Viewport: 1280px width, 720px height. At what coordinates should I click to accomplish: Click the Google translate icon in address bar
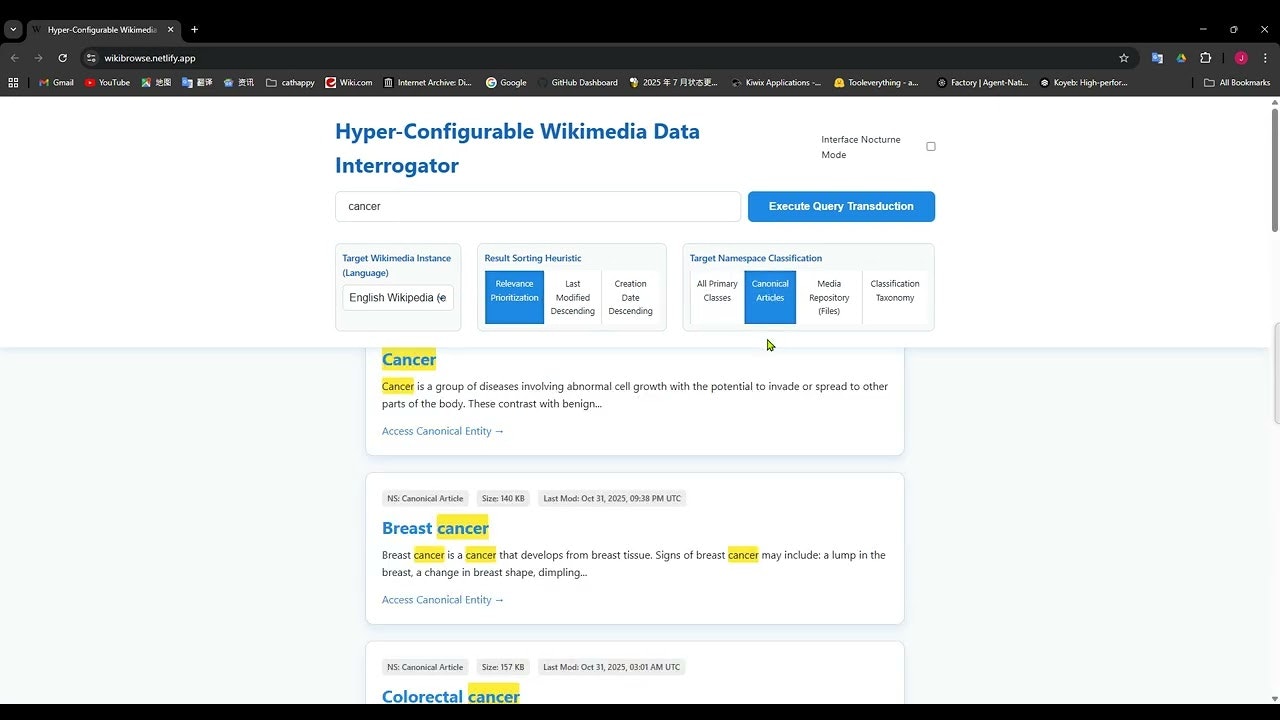point(1157,58)
